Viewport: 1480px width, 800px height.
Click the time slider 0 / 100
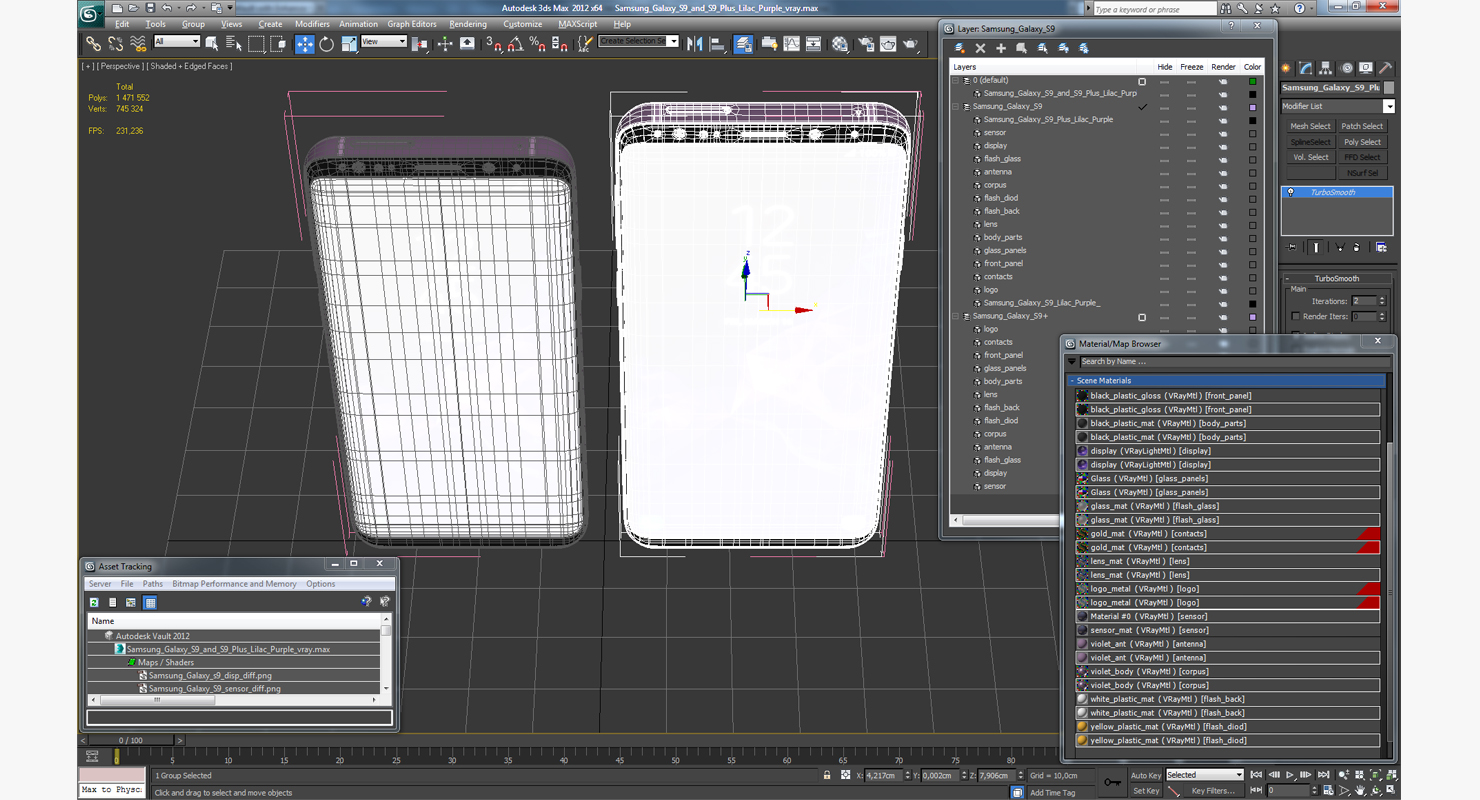[x=131, y=740]
